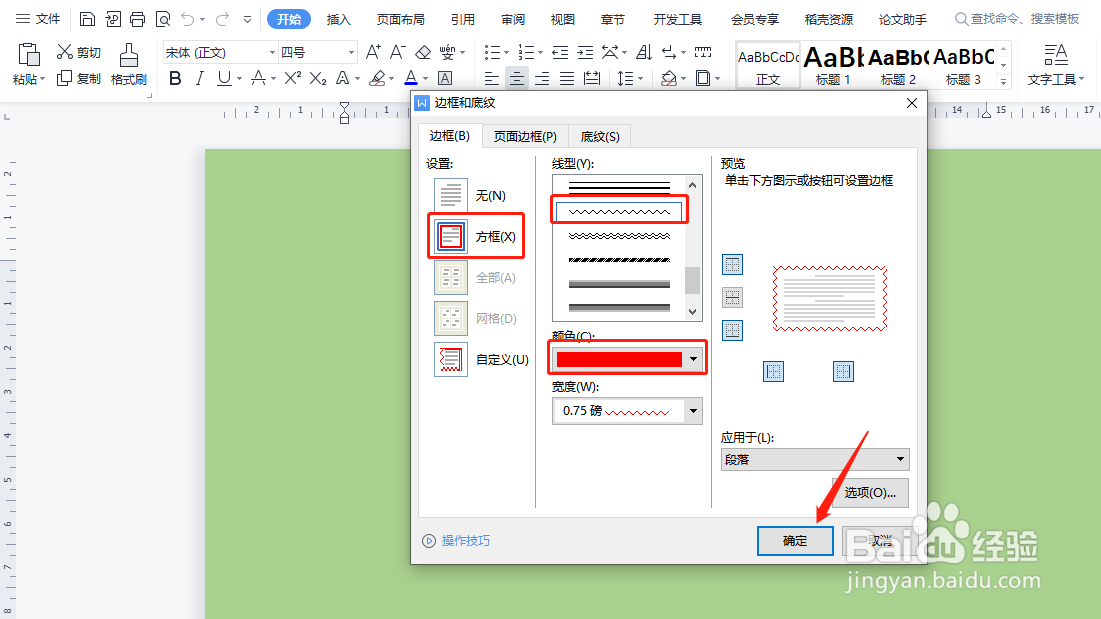Click the Redo arrow icon
1101x619 pixels.
(x=223, y=19)
